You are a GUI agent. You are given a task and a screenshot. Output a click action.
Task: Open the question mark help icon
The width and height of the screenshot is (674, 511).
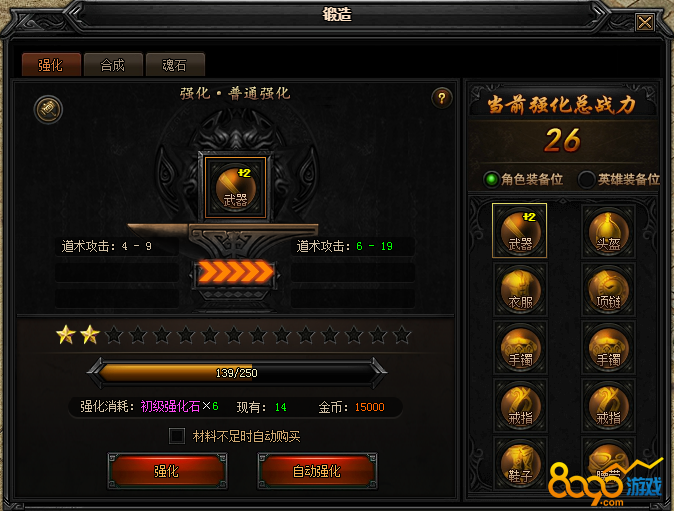441,98
